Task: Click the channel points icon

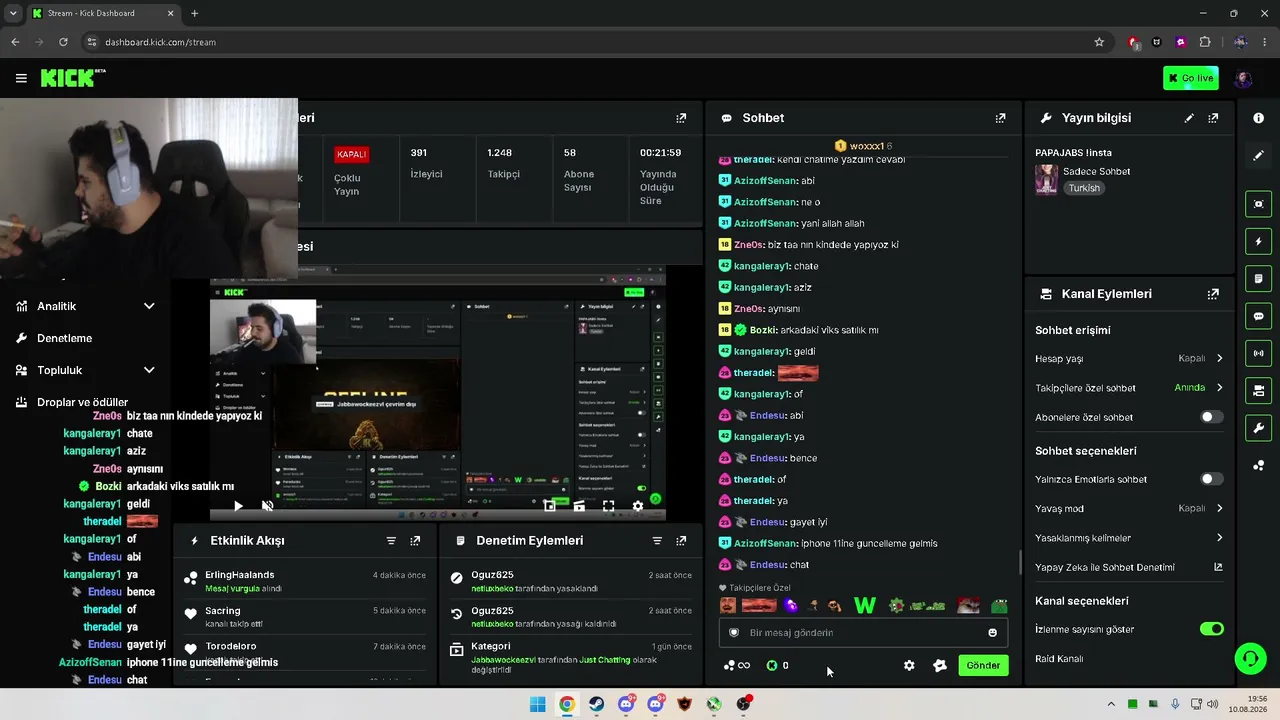Action: point(729,666)
